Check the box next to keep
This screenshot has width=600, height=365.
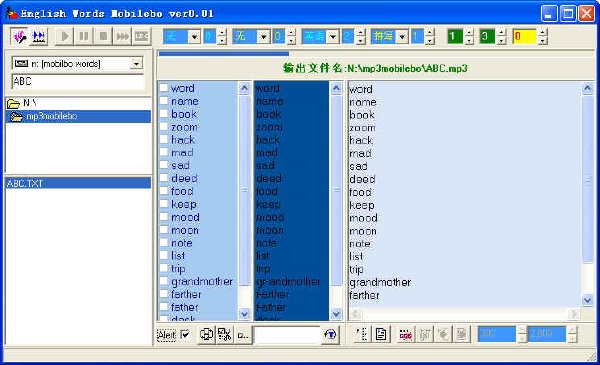click(164, 204)
